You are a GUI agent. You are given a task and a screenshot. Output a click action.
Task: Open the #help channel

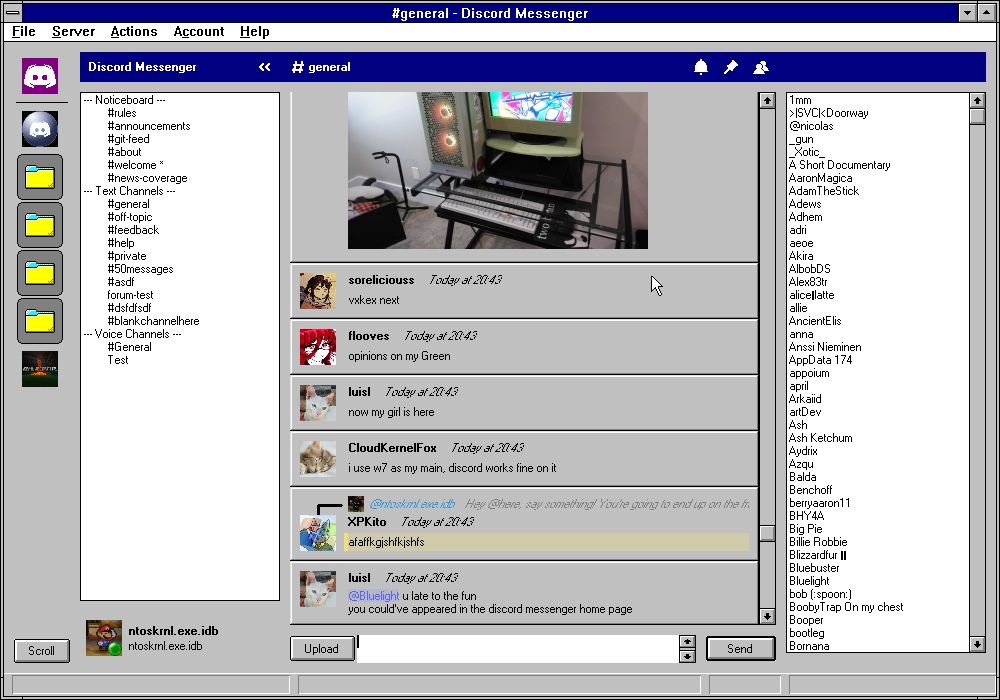click(x=121, y=243)
